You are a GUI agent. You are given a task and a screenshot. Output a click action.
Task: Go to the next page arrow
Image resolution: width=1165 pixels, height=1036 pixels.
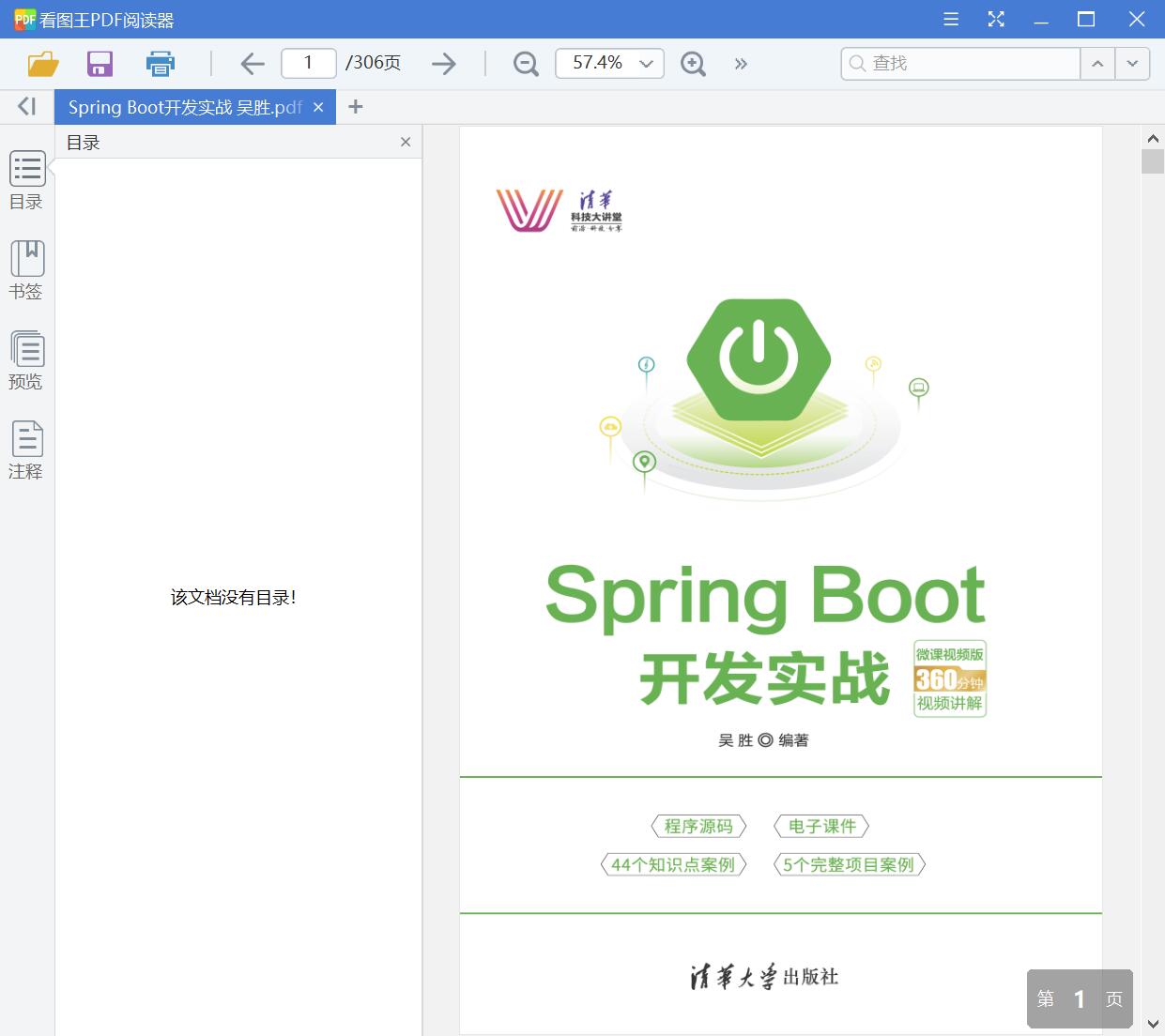click(x=444, y=64)
